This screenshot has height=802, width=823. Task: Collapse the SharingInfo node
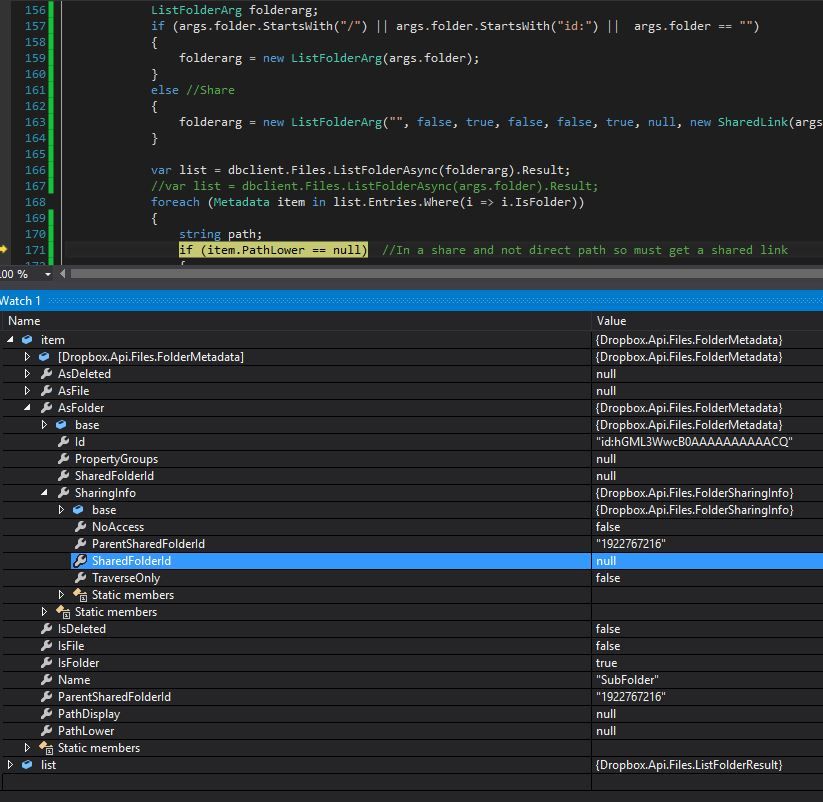45,493
